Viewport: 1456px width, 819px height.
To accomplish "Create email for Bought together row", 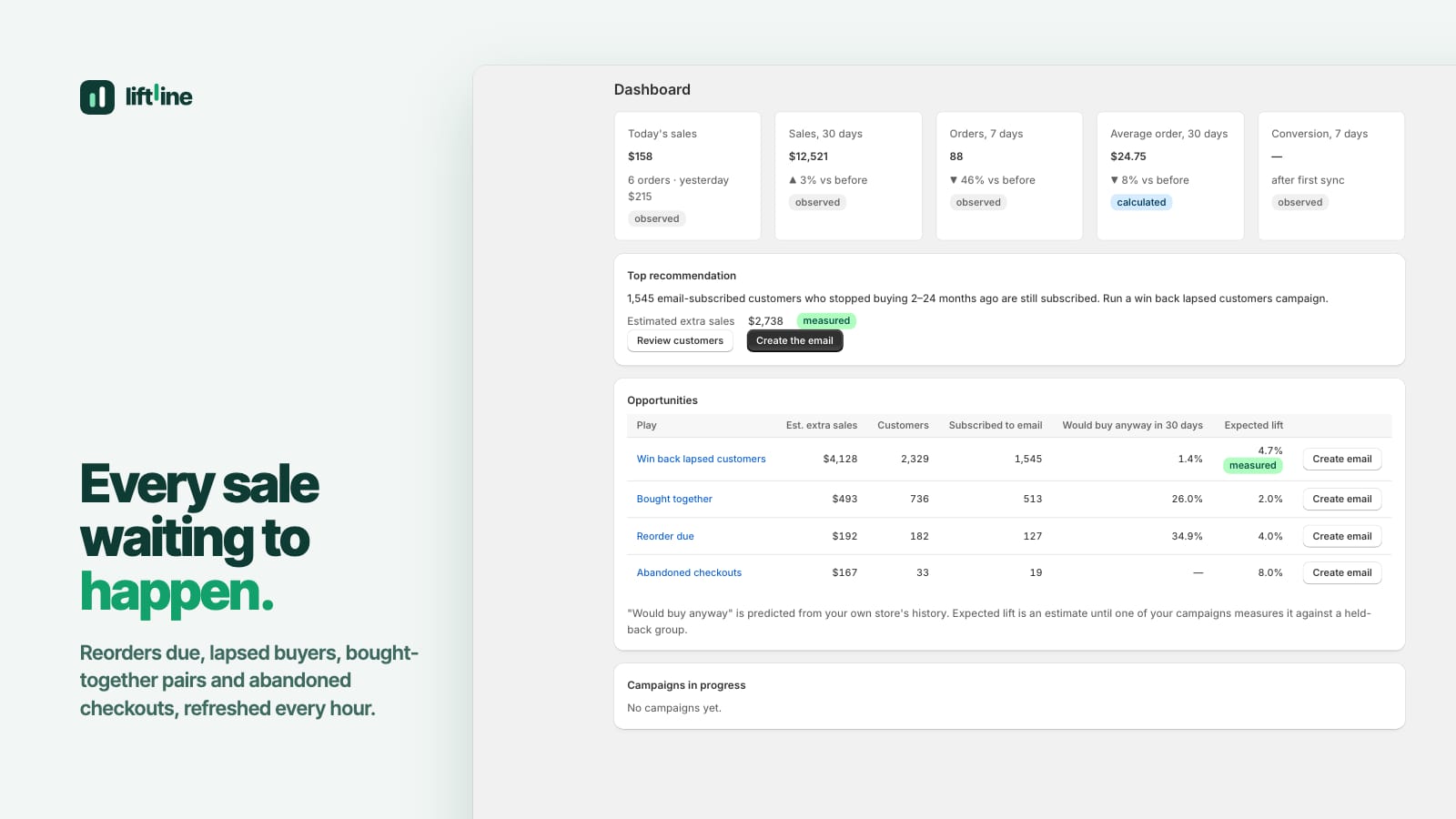I will pos(1342,500).
